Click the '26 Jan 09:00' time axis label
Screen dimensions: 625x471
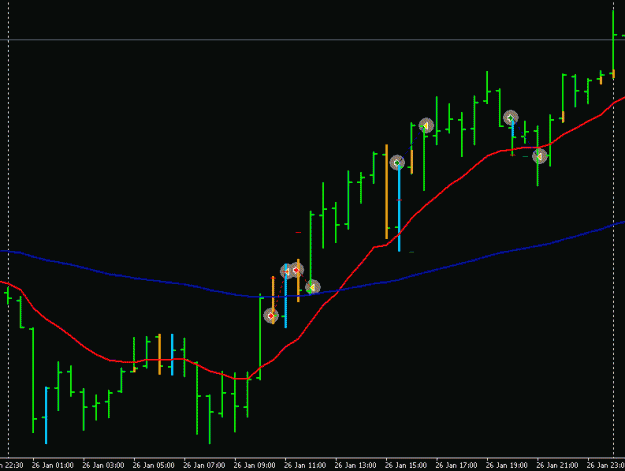[254, 465]
